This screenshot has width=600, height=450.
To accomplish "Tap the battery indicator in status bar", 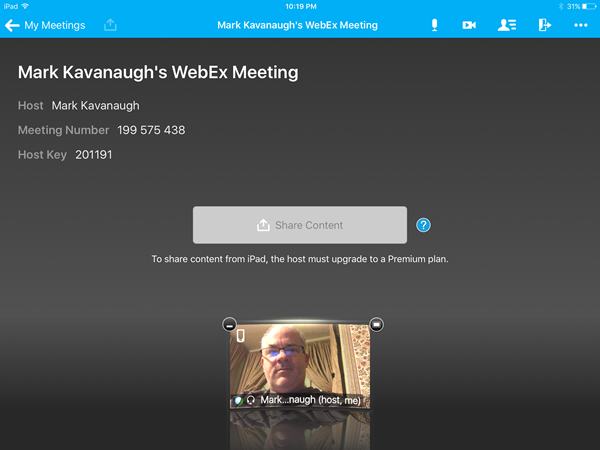I will tap(589, 7).
